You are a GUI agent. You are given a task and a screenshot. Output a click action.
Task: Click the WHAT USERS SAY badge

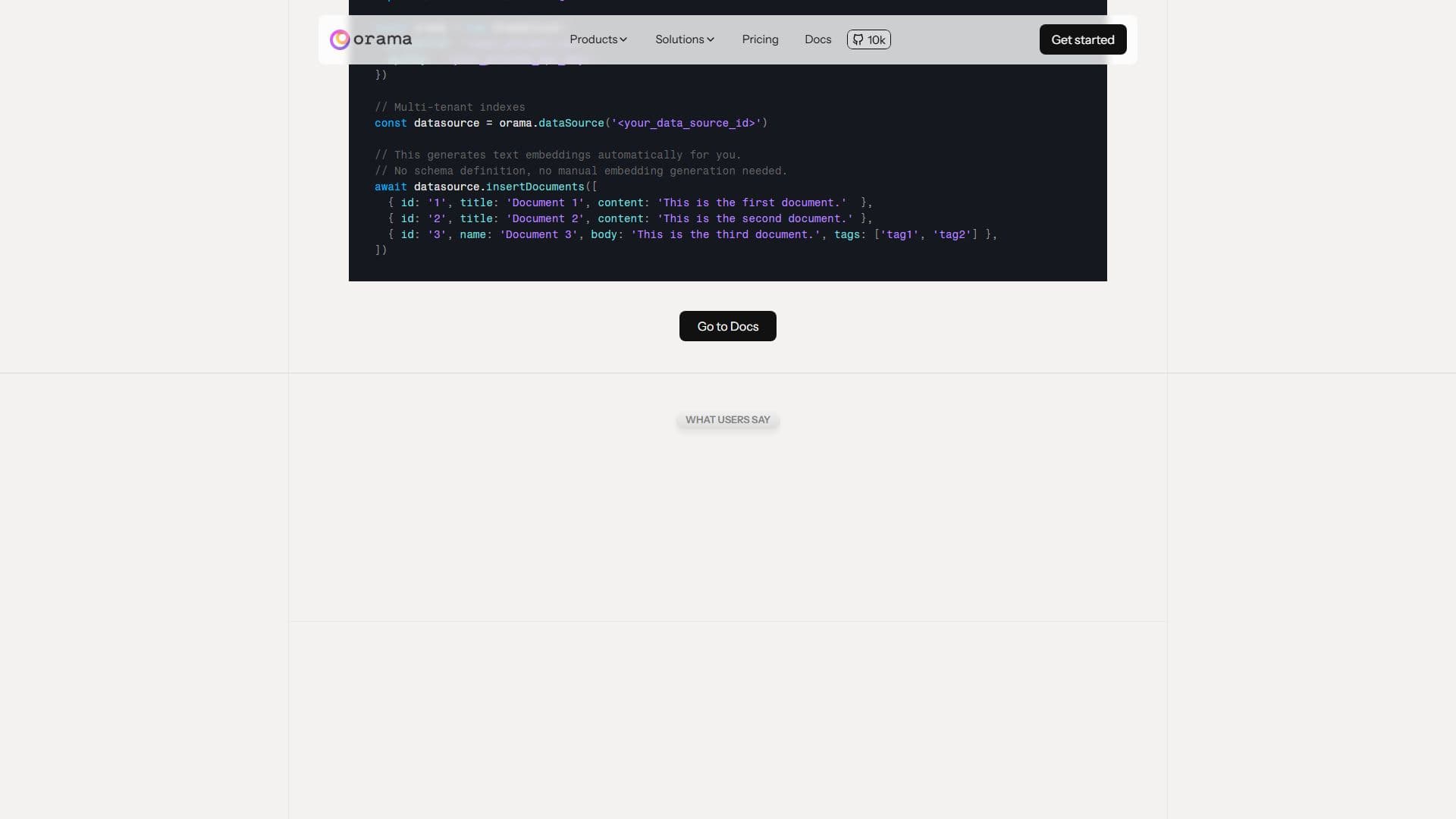(x=728, y=419)
